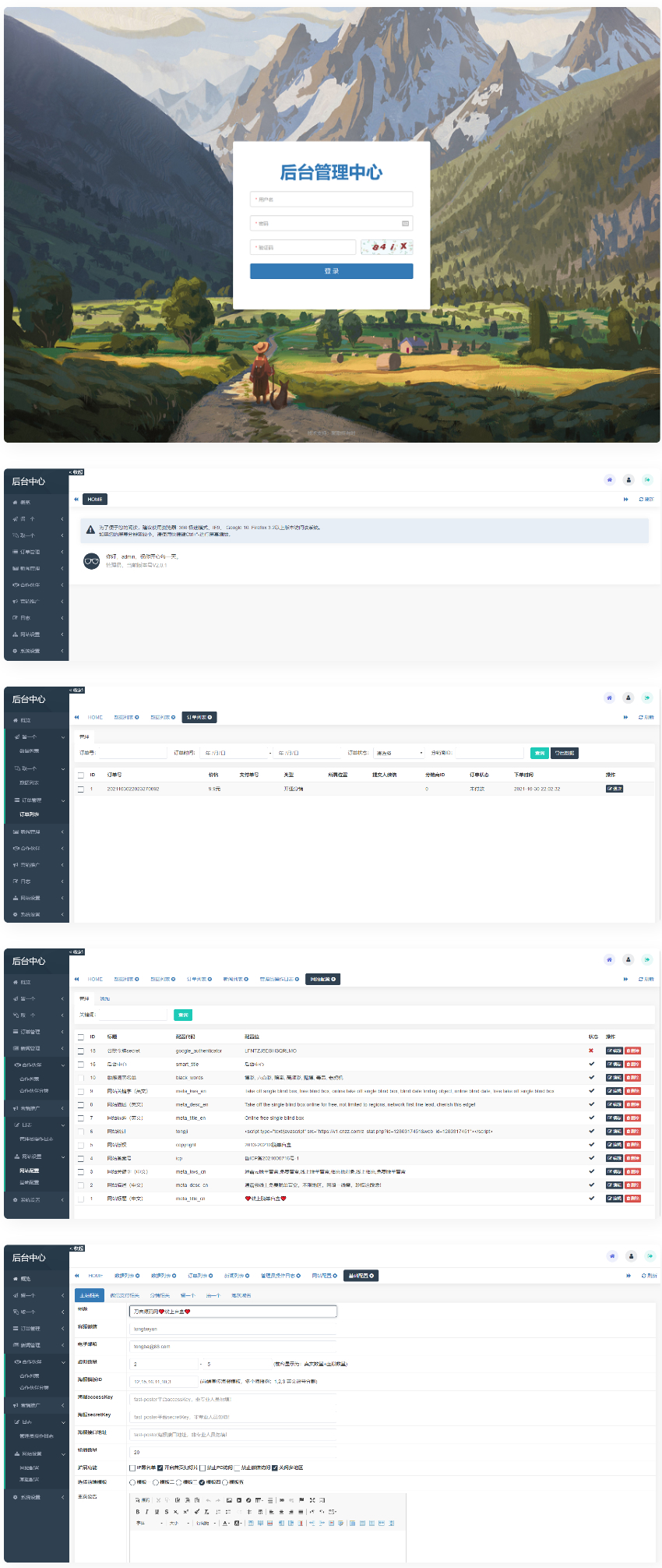Switch to the 添加 tab in the site config list
662x1568 pixels.
click(104, 998)
